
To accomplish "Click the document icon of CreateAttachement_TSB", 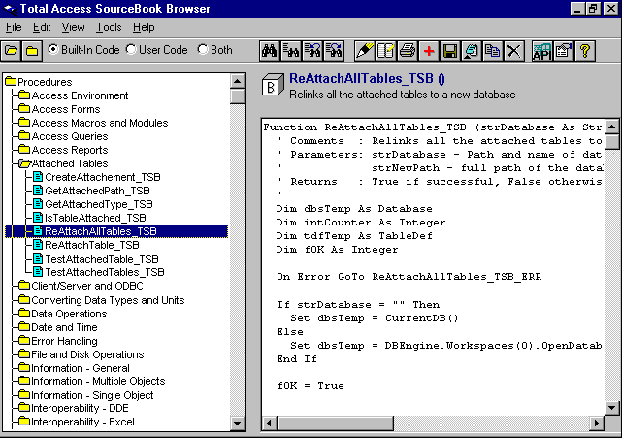I will [38, 177].
